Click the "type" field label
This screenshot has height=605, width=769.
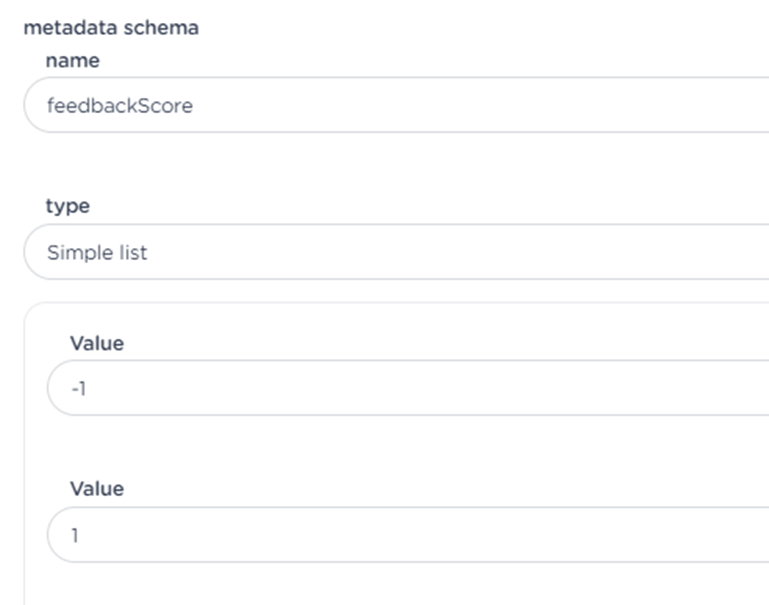click(x=67, y=206)
